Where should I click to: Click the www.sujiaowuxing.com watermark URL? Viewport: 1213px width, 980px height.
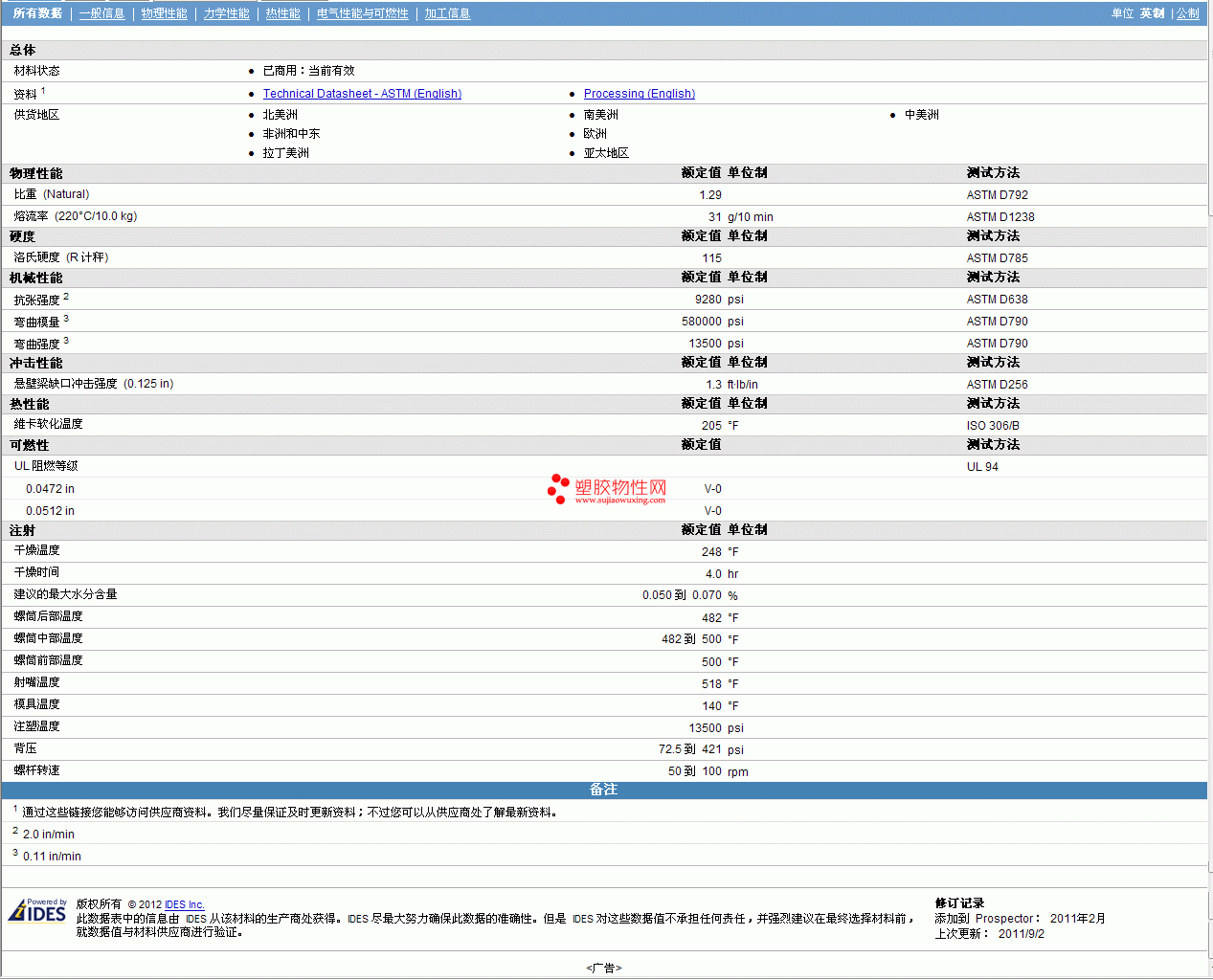coord(619,500)
